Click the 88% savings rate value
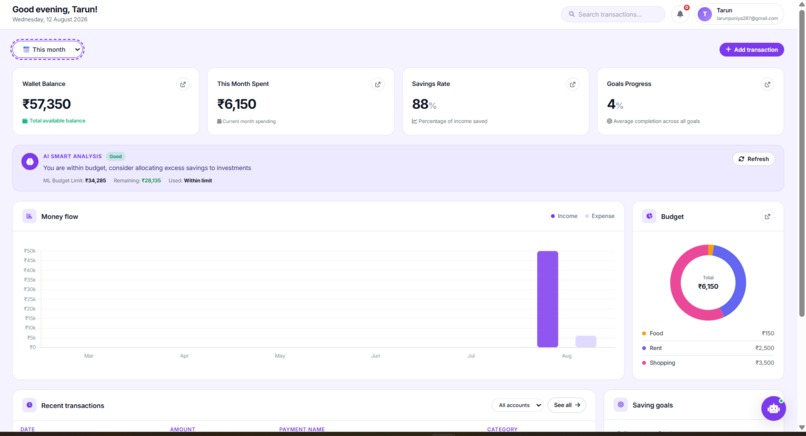The height and width of the screenshot is (436, 806). (x=424, y=104)
